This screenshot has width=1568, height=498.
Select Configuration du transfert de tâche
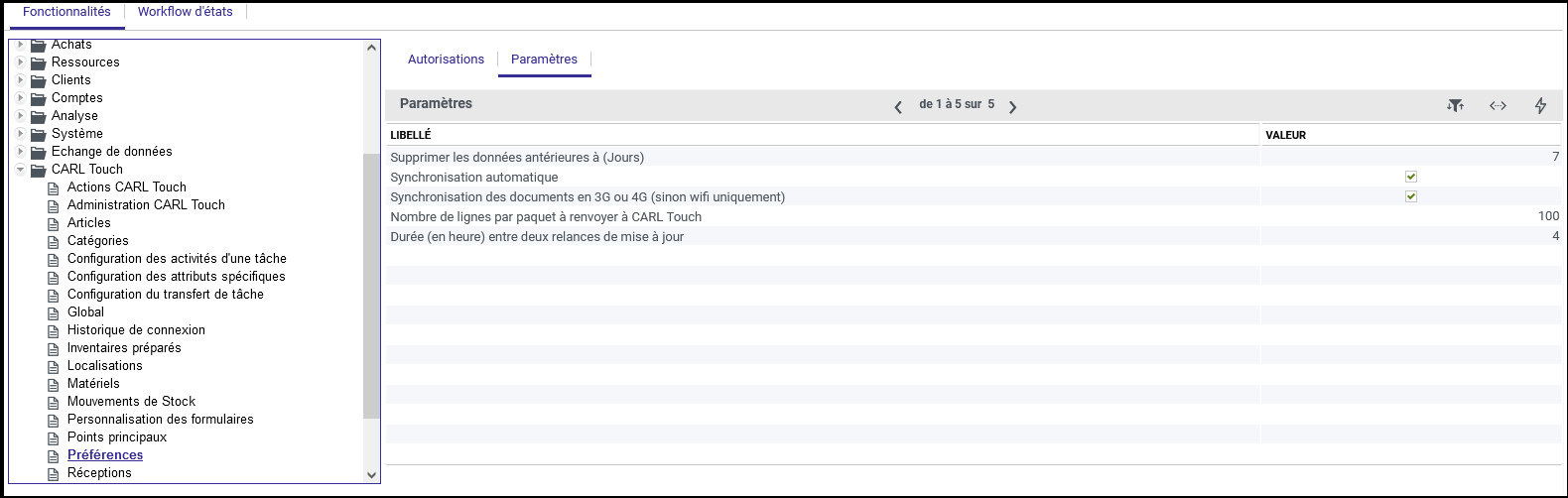[x=166, y=295]
